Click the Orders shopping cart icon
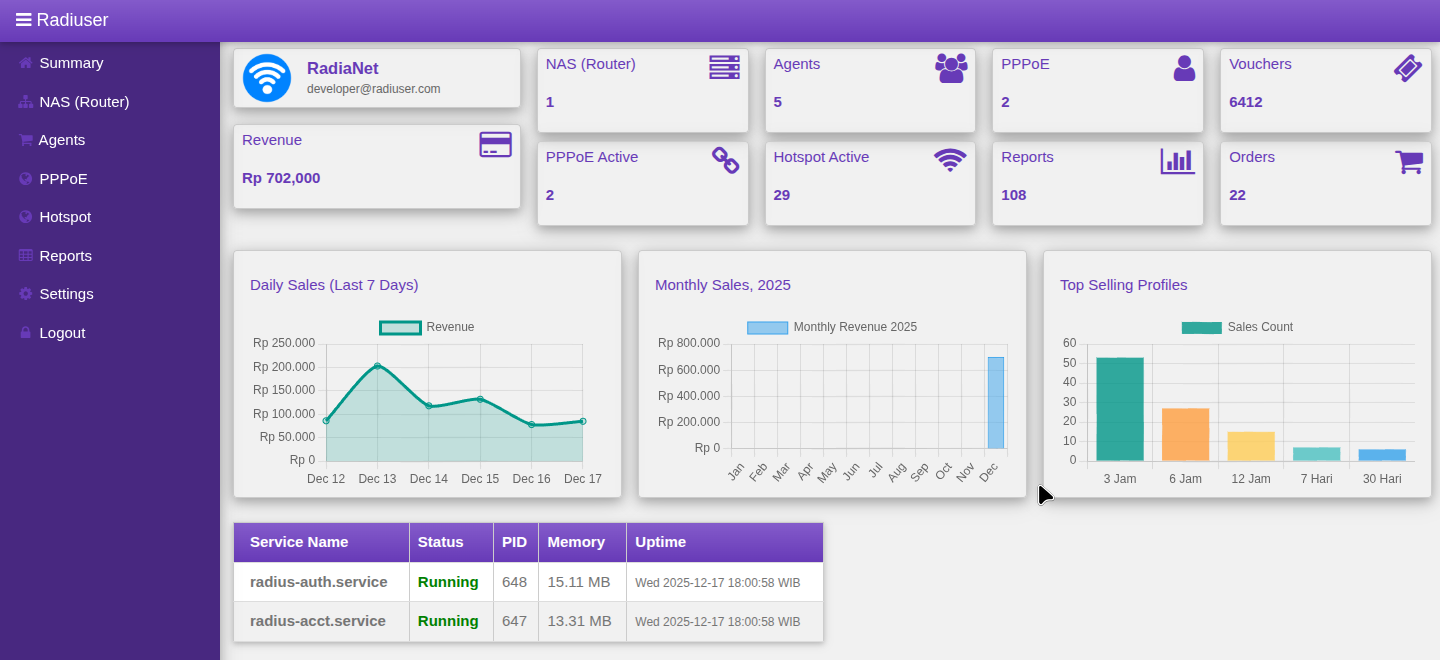The height and width of the screenshot is (660, 1440). pyautogui.click(x=1409, y=160)
